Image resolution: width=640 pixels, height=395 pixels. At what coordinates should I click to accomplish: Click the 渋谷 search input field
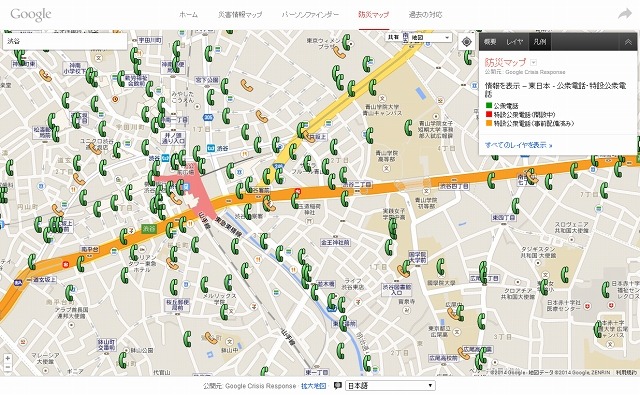click(65, 41)
